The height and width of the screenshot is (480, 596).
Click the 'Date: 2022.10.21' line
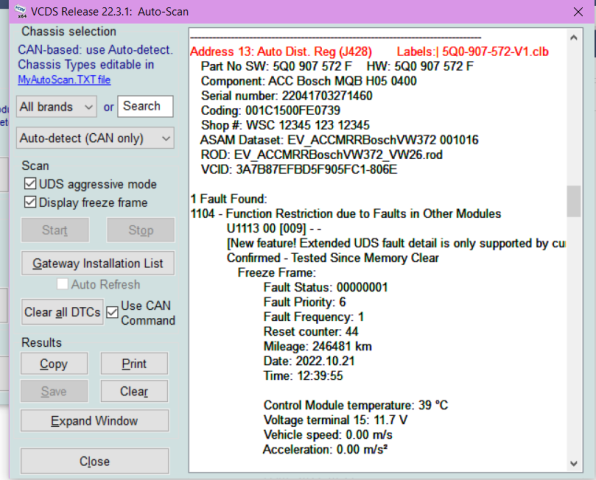[x=309, y=361]
